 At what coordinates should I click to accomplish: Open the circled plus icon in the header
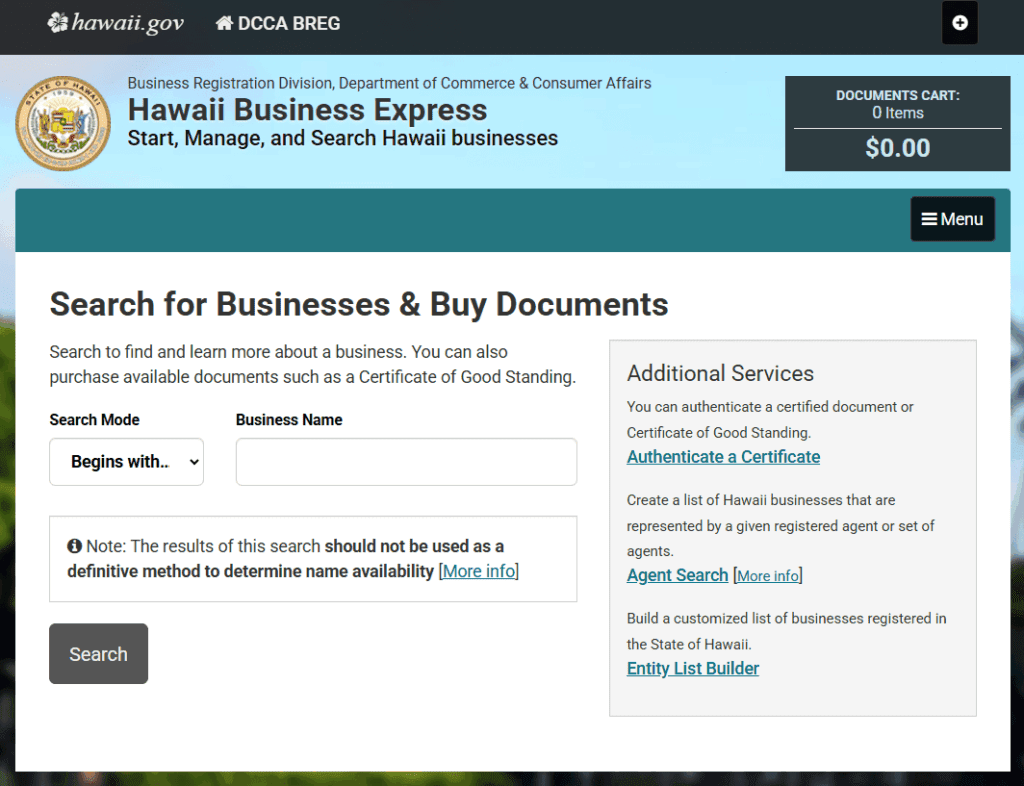tap(959, 22)
